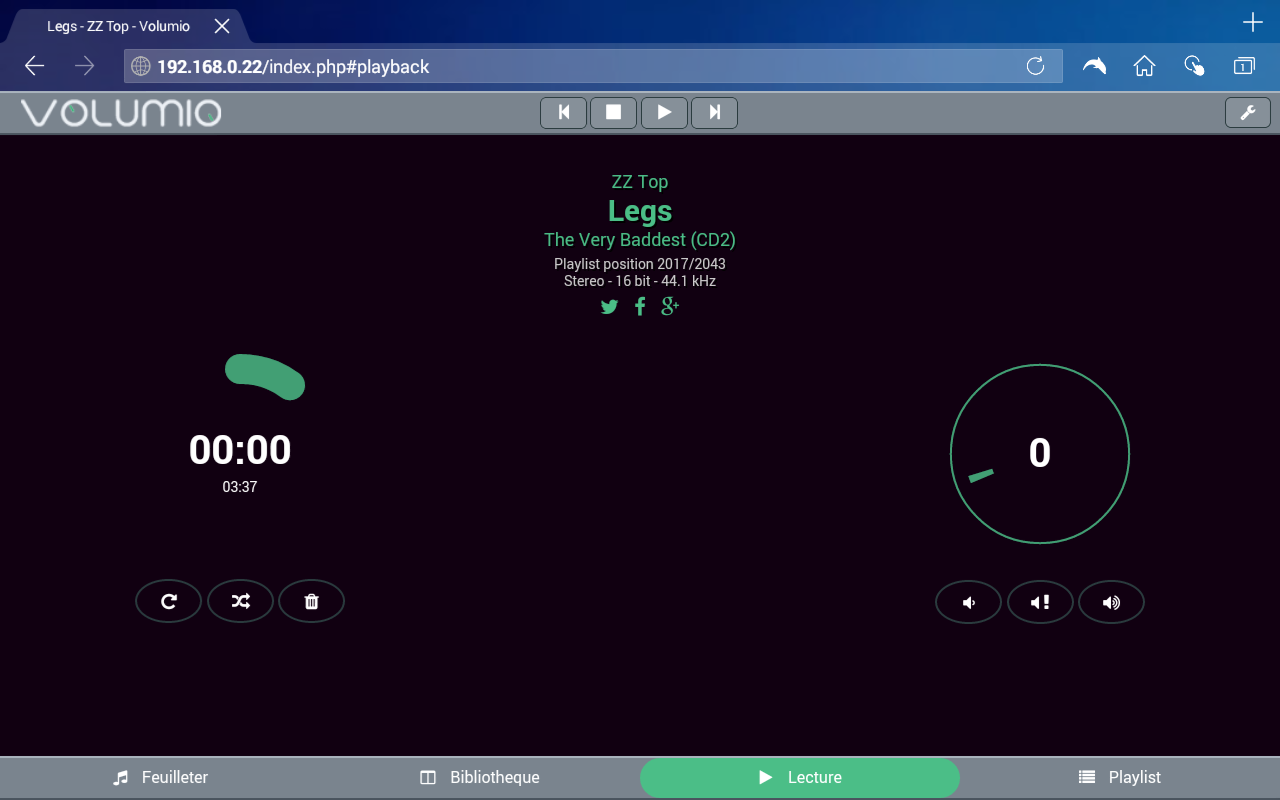Open browser tabs overview

coord(1244,66)
